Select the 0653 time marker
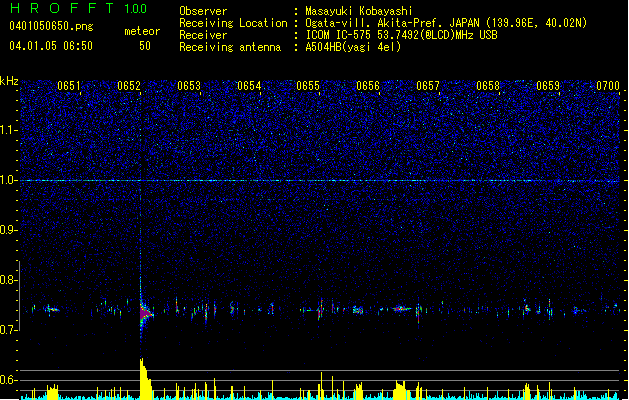 coord(189,85)
